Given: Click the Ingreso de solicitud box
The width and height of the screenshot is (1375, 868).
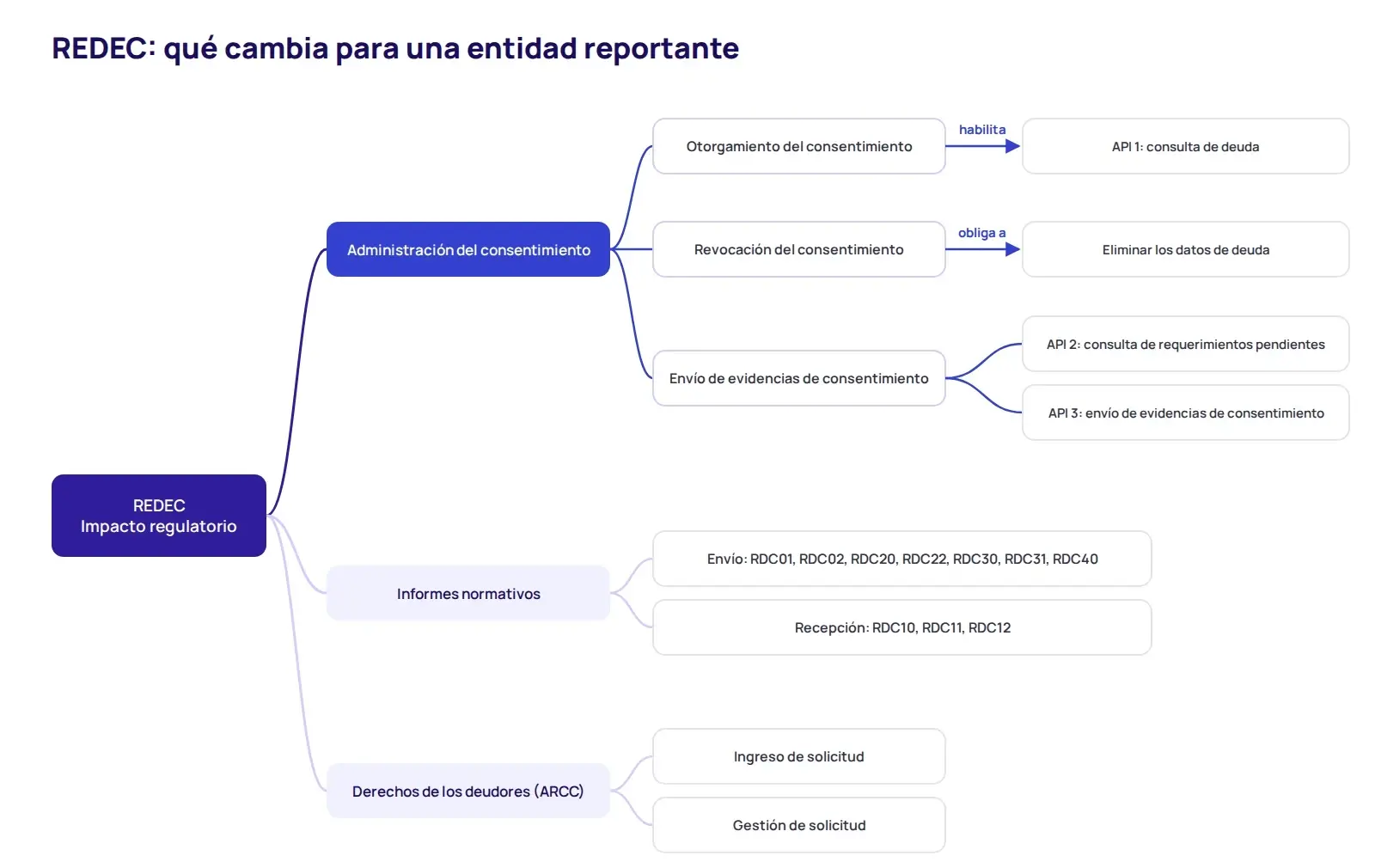Looking at the screenshot, I should coord(799,756).
